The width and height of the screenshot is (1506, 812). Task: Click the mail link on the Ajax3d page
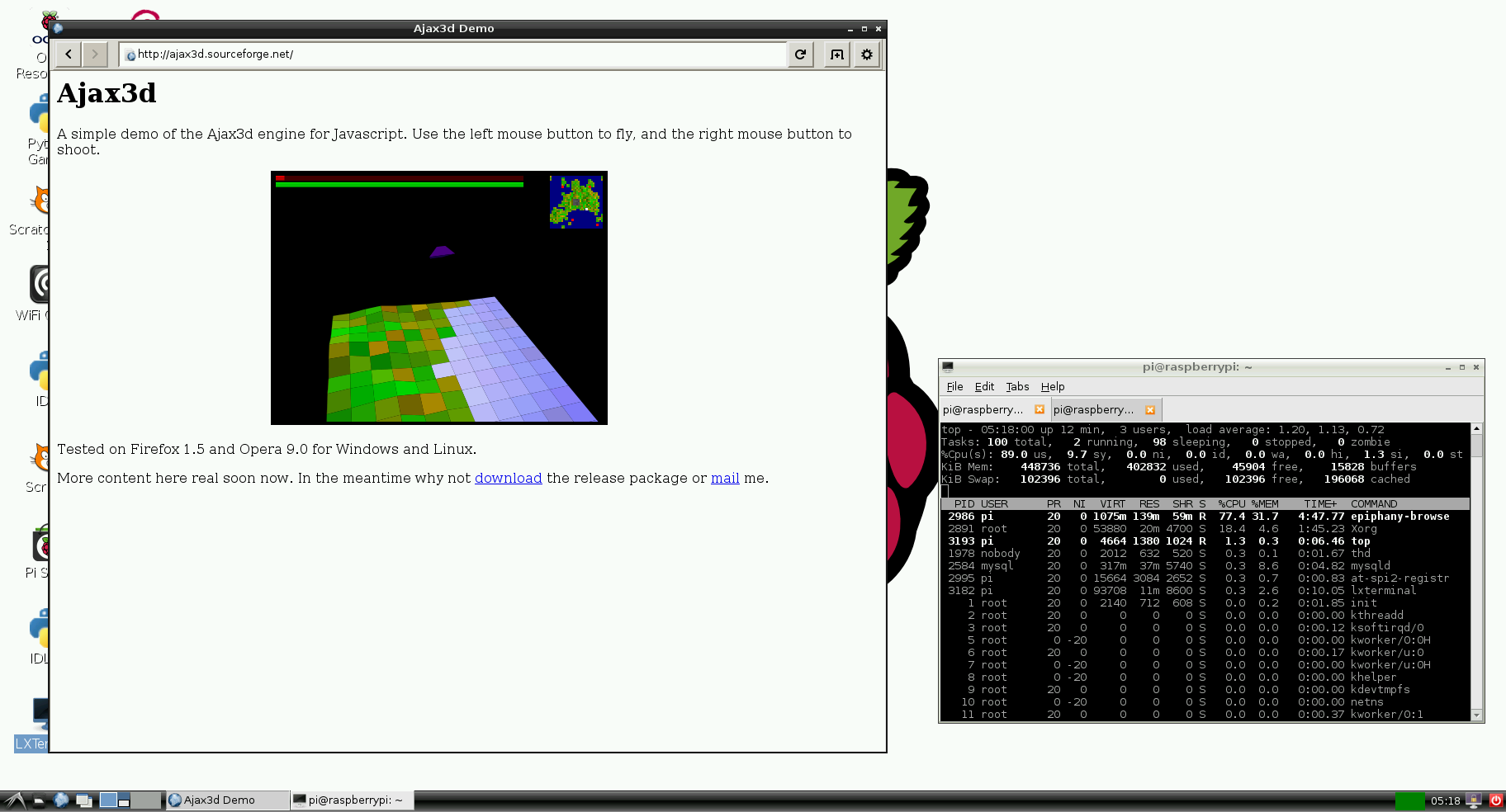[x=724, y=478]
